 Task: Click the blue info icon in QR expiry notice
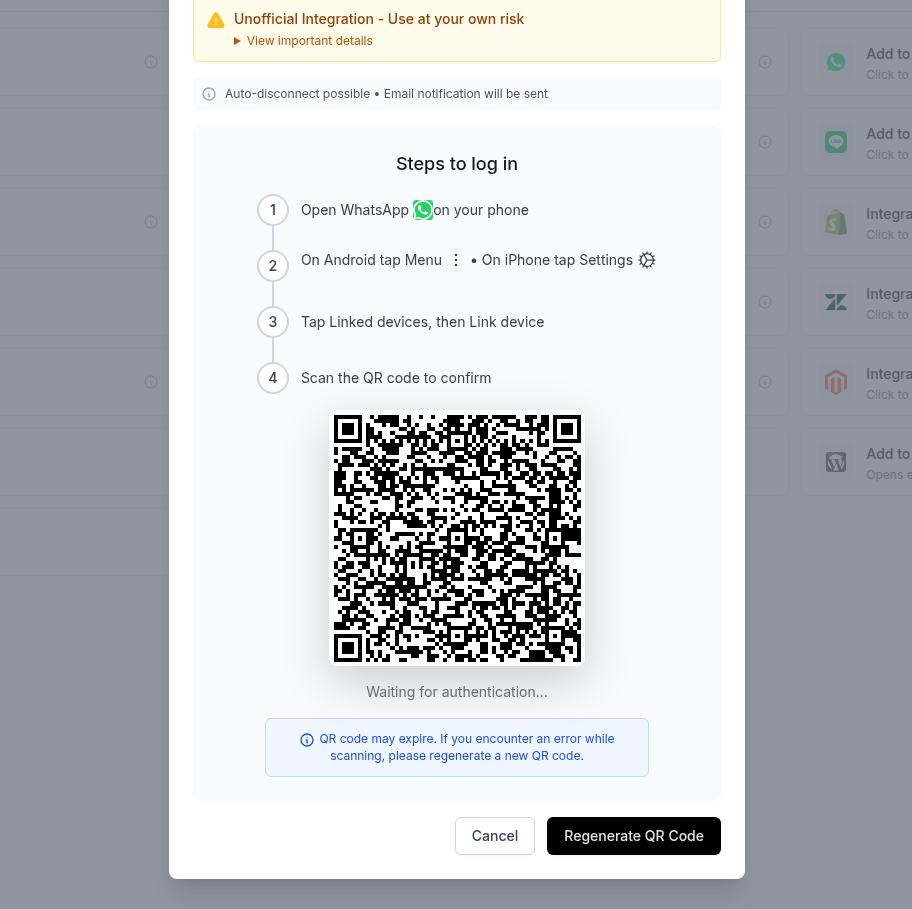[x=307, y=739]
